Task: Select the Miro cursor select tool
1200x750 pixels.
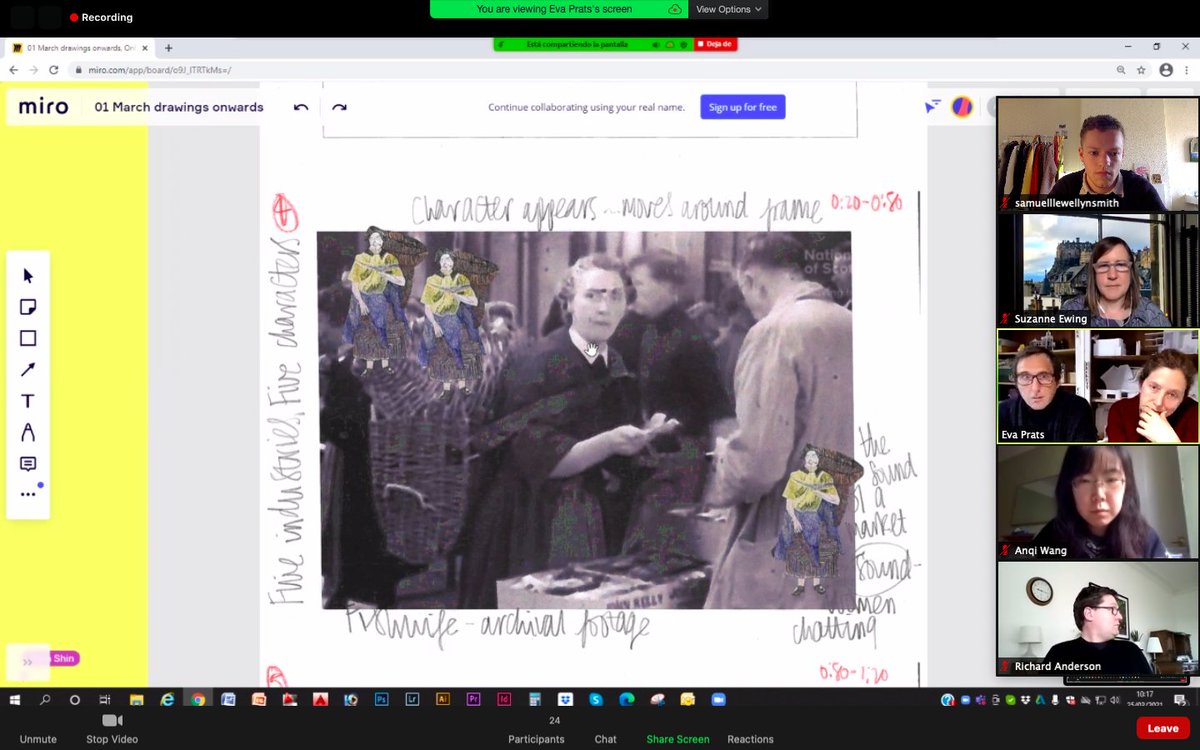Action: 28,276
